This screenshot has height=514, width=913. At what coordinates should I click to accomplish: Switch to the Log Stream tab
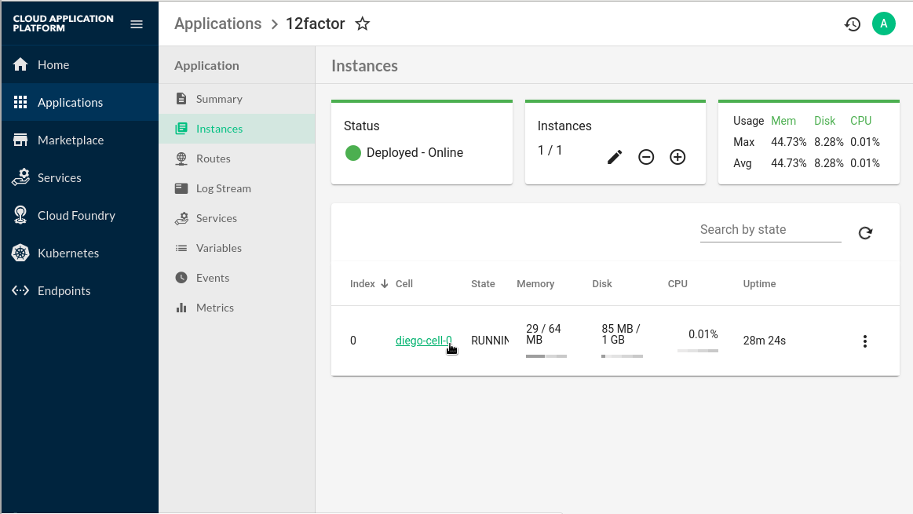(x=223, y=188)
